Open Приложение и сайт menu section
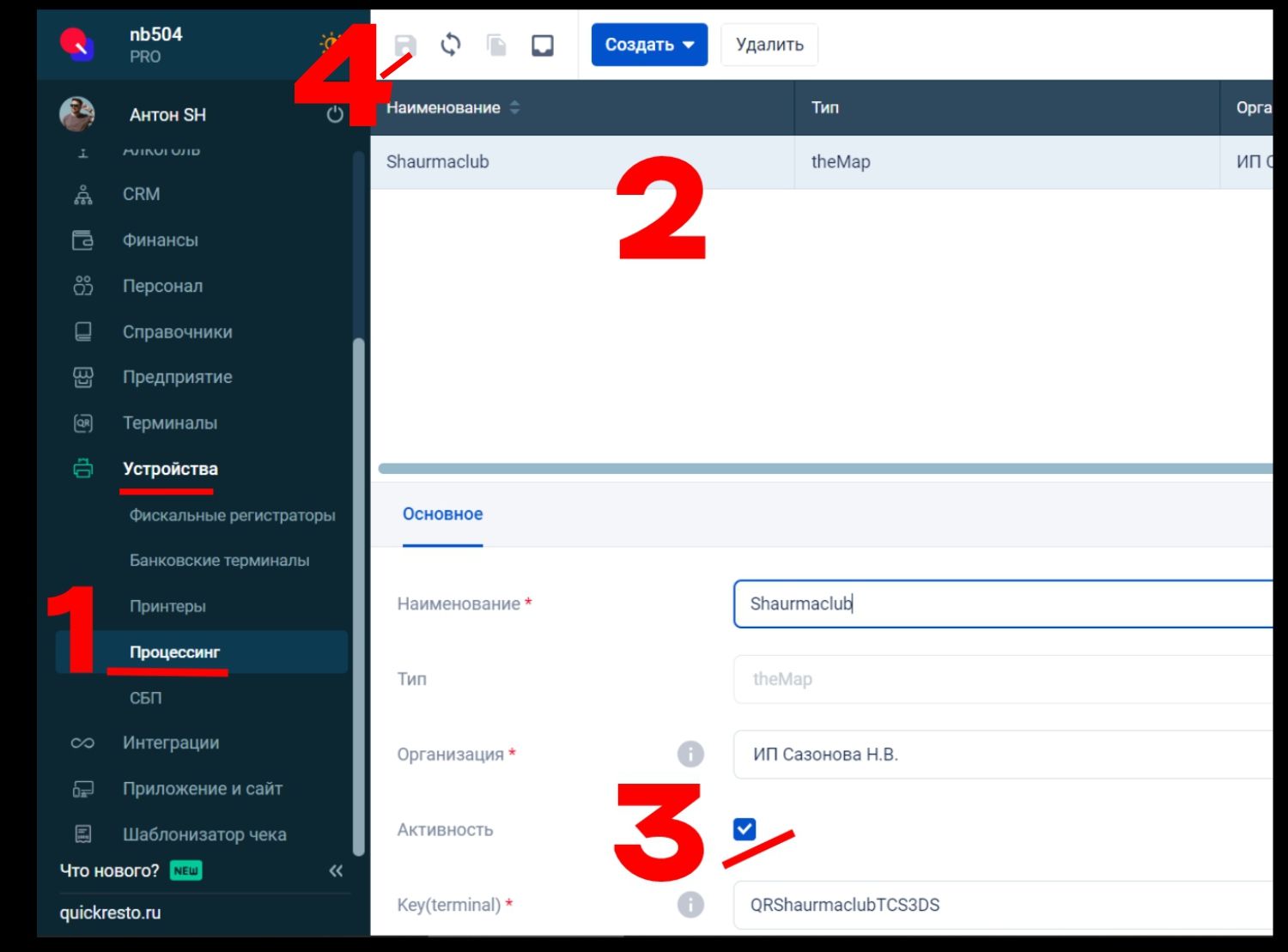Screen dimensions: 1288x952 tap(202, 789)
